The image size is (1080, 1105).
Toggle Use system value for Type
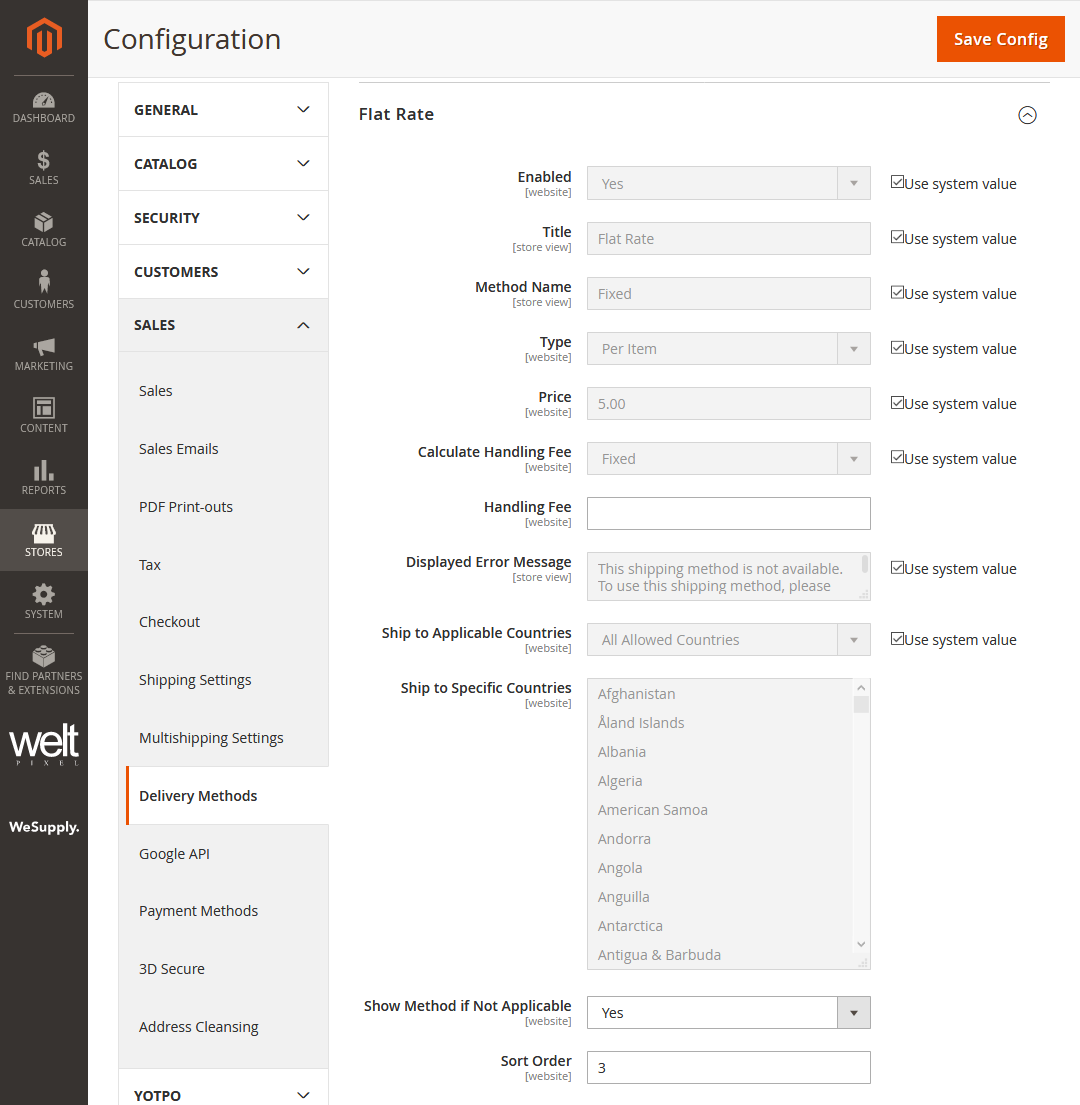tap(897, 347)
